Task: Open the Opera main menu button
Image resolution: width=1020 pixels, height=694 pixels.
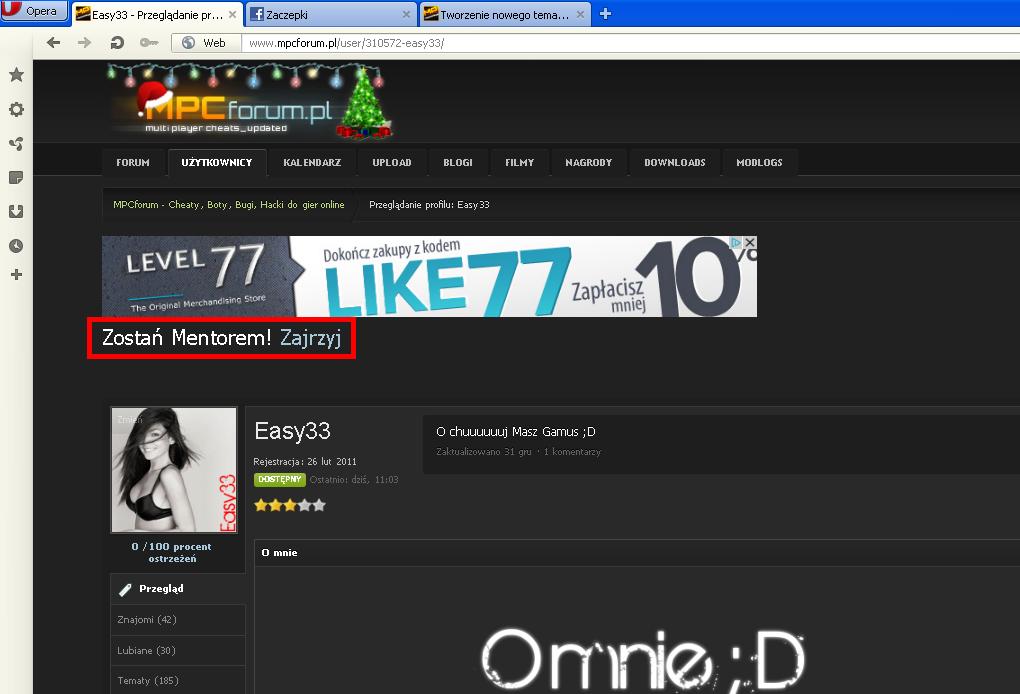Action: tap(34, 11)
